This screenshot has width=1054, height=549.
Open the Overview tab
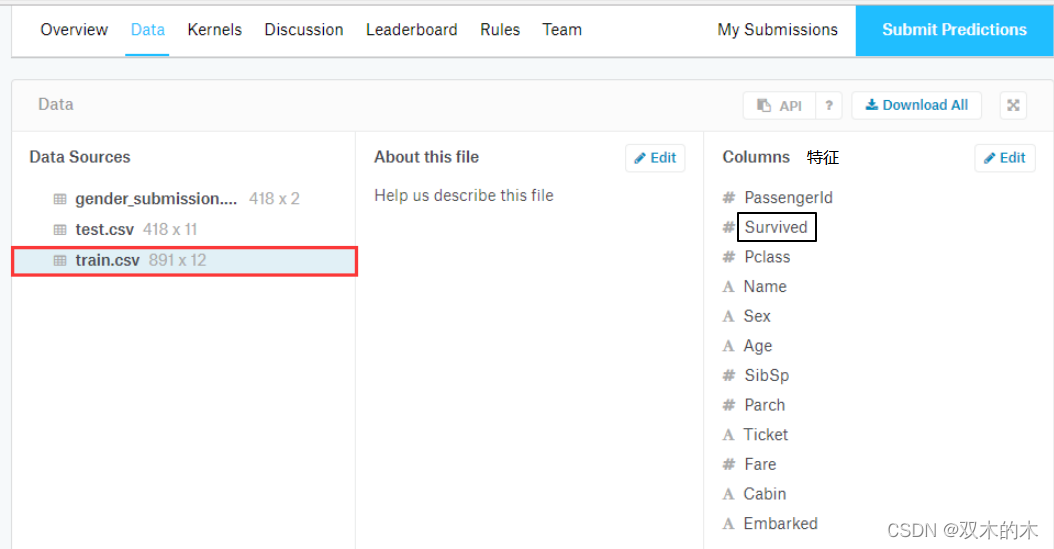tap(74, 30)
